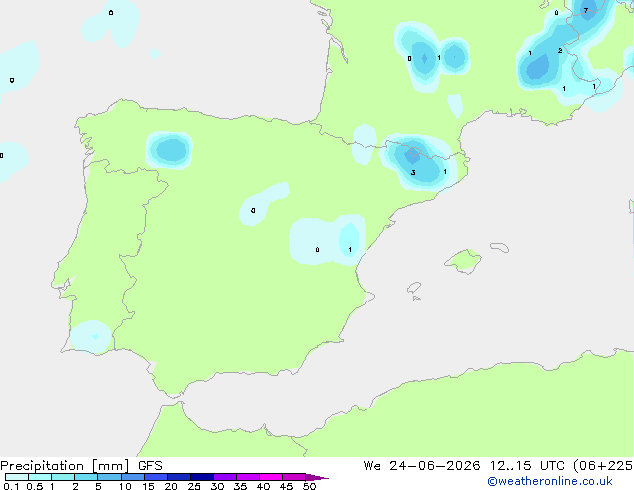Click the '2' precipitation value in southeast France
Image resolution: width=634 pixels, height=490 pixels.
[x=560, y=51]
